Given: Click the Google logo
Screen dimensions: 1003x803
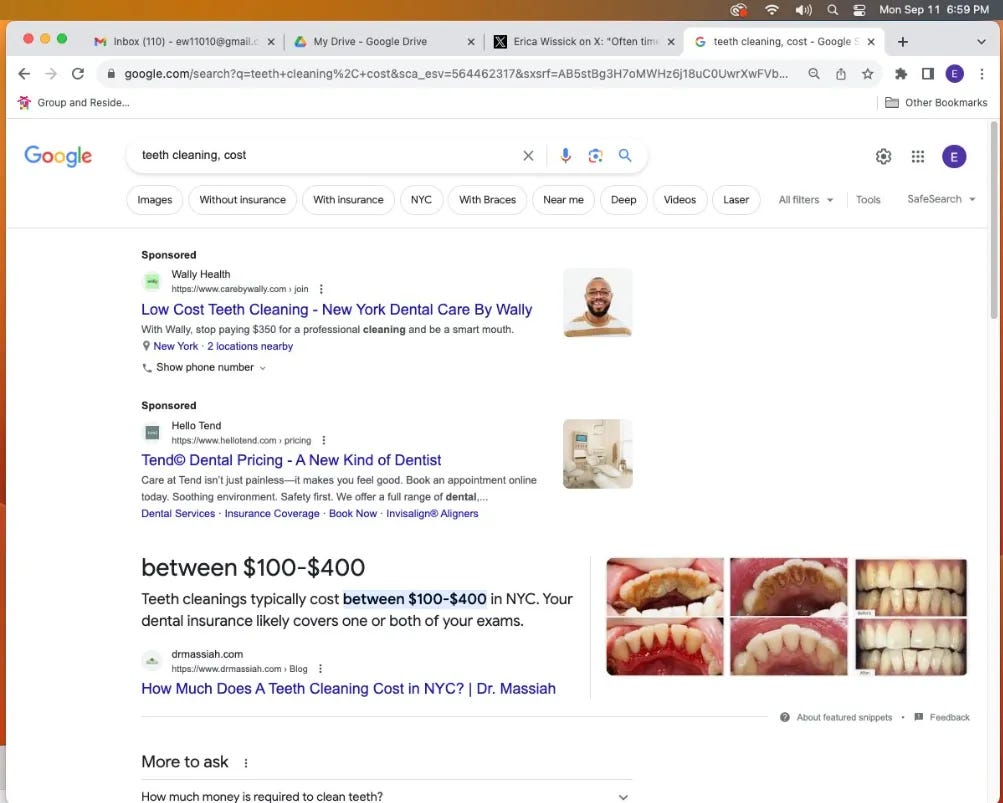Looking at the screenshot, I should coord(58,156).
